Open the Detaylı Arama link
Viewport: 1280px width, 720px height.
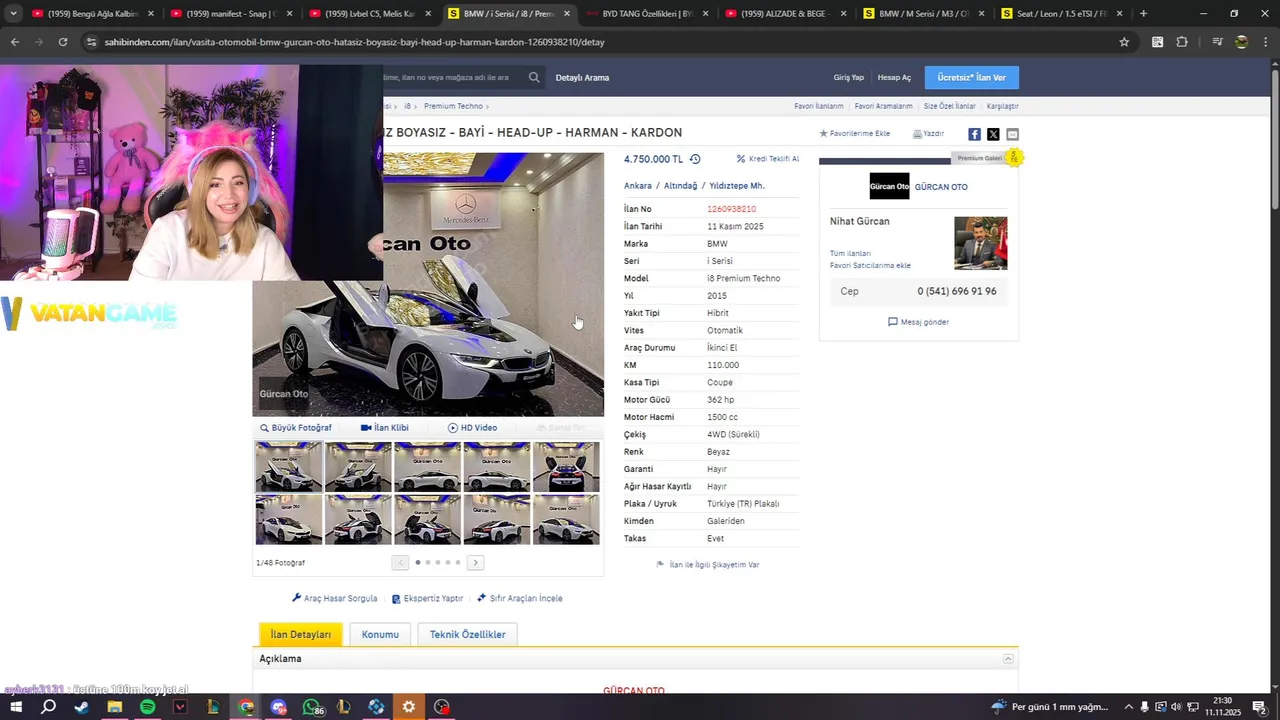[x=582, y=77]
